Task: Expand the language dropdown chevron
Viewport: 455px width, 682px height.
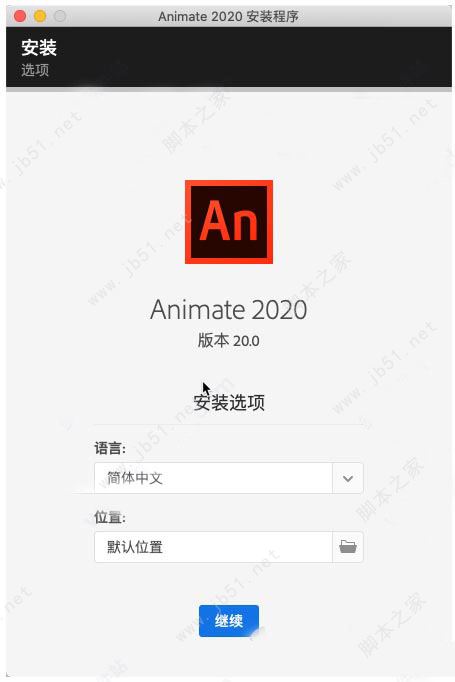Action: [x=348, y=478]
